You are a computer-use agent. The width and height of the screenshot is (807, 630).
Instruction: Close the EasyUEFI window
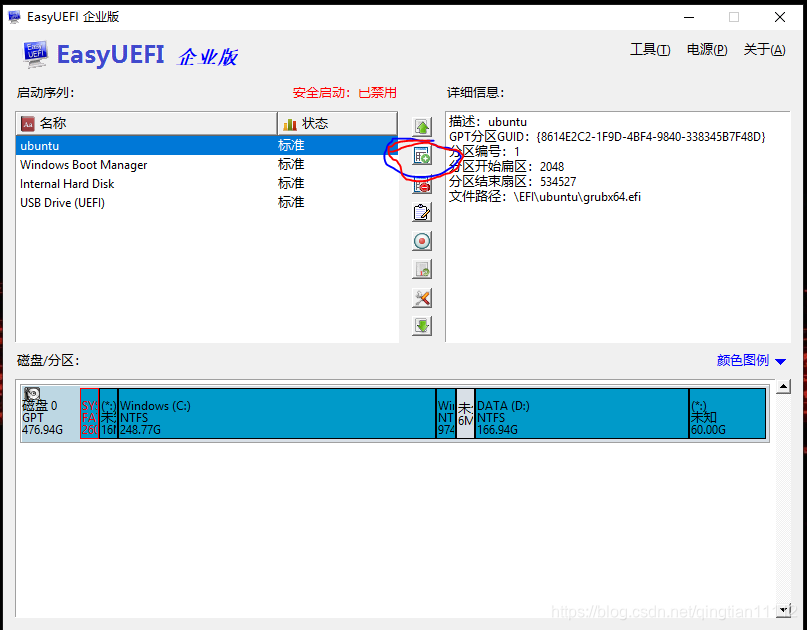coord(780,17)
